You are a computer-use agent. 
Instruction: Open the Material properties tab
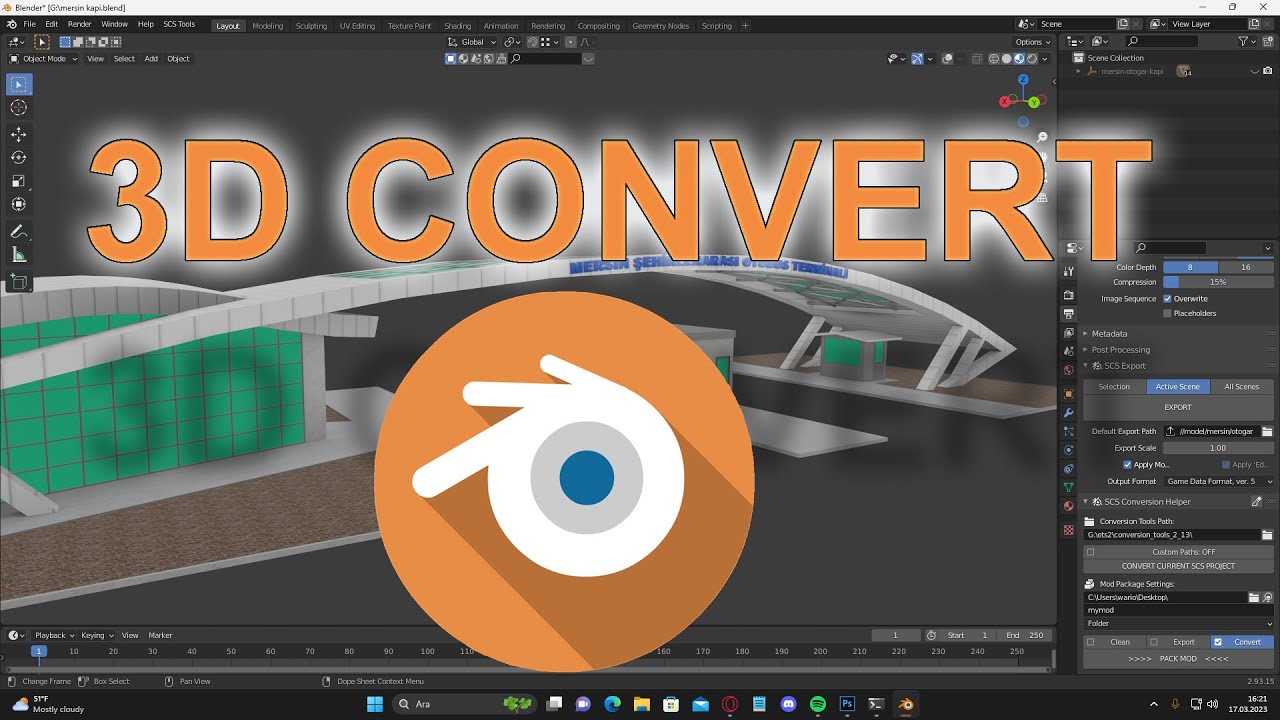pyautogui.click(x=1069, y=506)
